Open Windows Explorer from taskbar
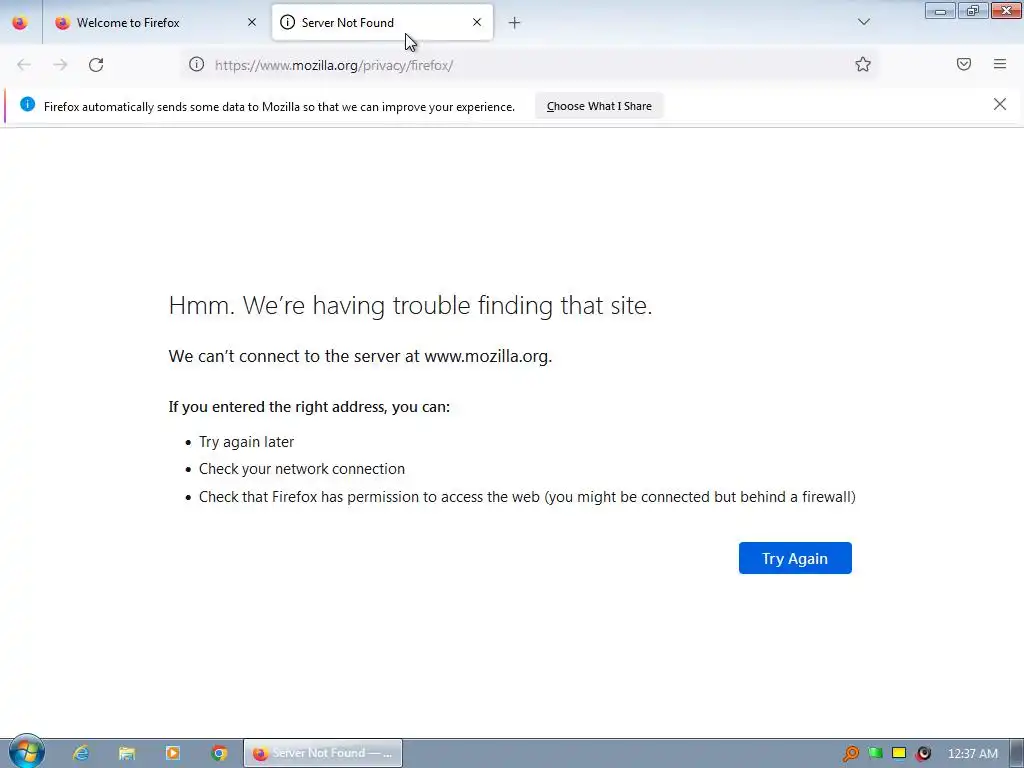Screen dimensions: 1024x768 coord(127,753)
